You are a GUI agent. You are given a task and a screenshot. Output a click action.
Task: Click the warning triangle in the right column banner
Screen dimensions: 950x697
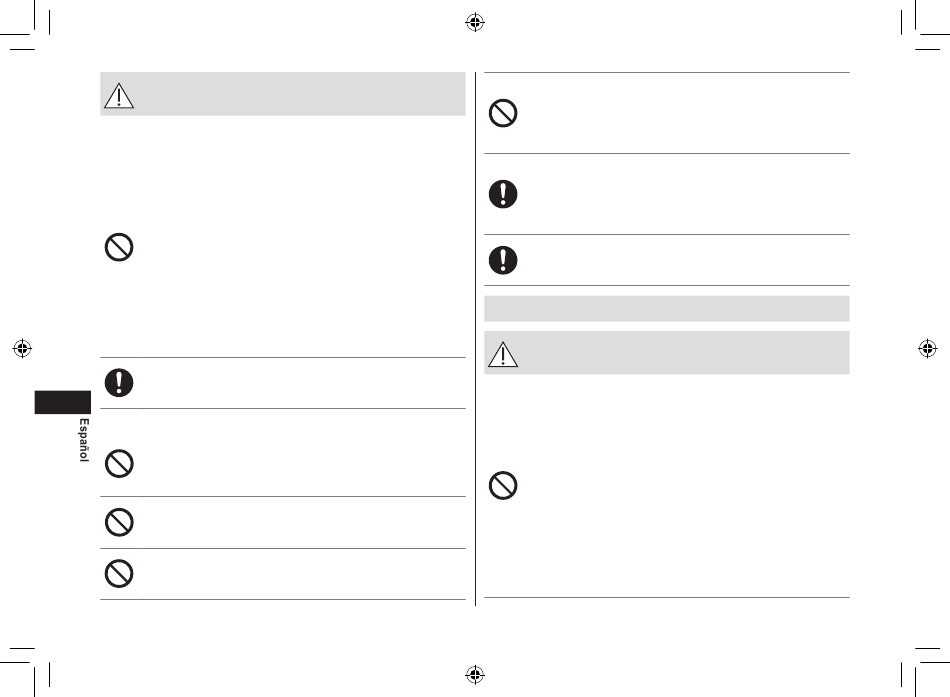[x=503, y=355]
